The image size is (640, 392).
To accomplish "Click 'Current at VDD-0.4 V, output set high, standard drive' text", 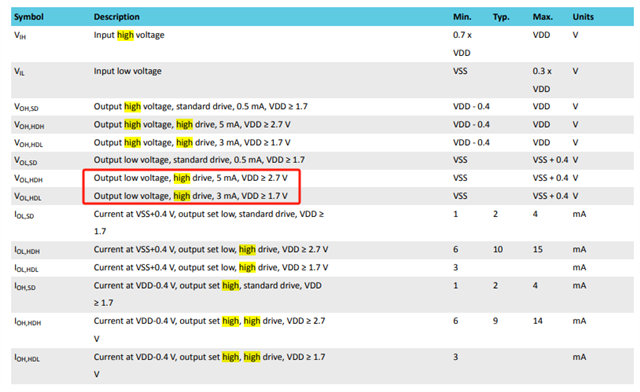I will (x=207, y=294).
